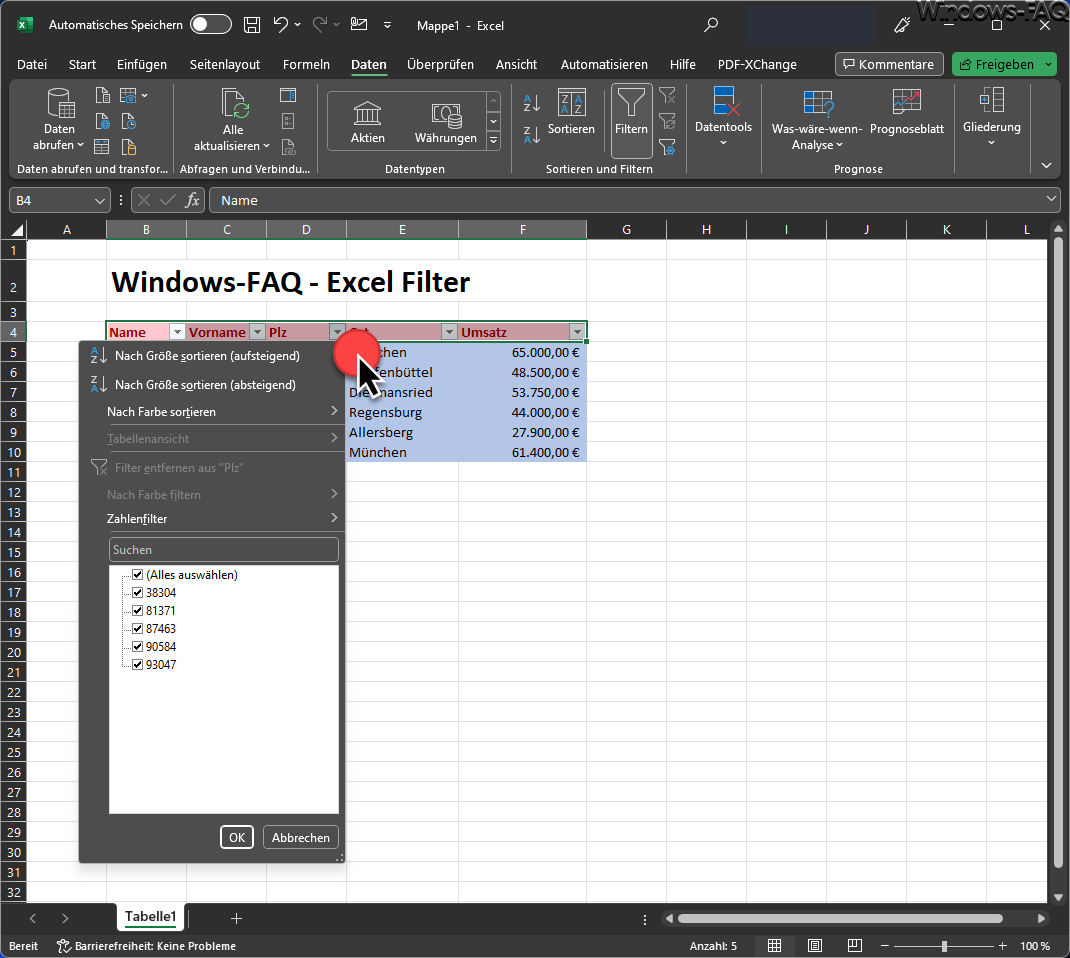Click the sort A to Z ribbon icon
The image size is (1070, 958).
tap(532, 104)
